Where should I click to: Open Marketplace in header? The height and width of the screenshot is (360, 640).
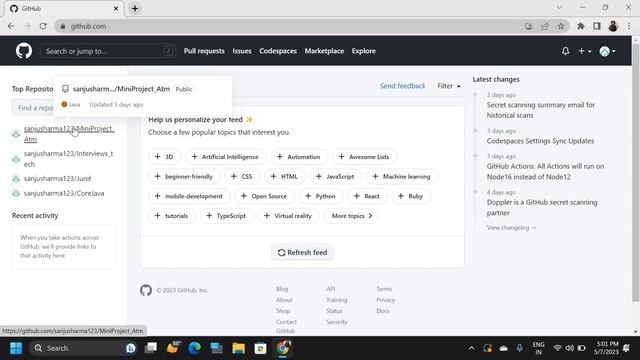click(324, 51)
